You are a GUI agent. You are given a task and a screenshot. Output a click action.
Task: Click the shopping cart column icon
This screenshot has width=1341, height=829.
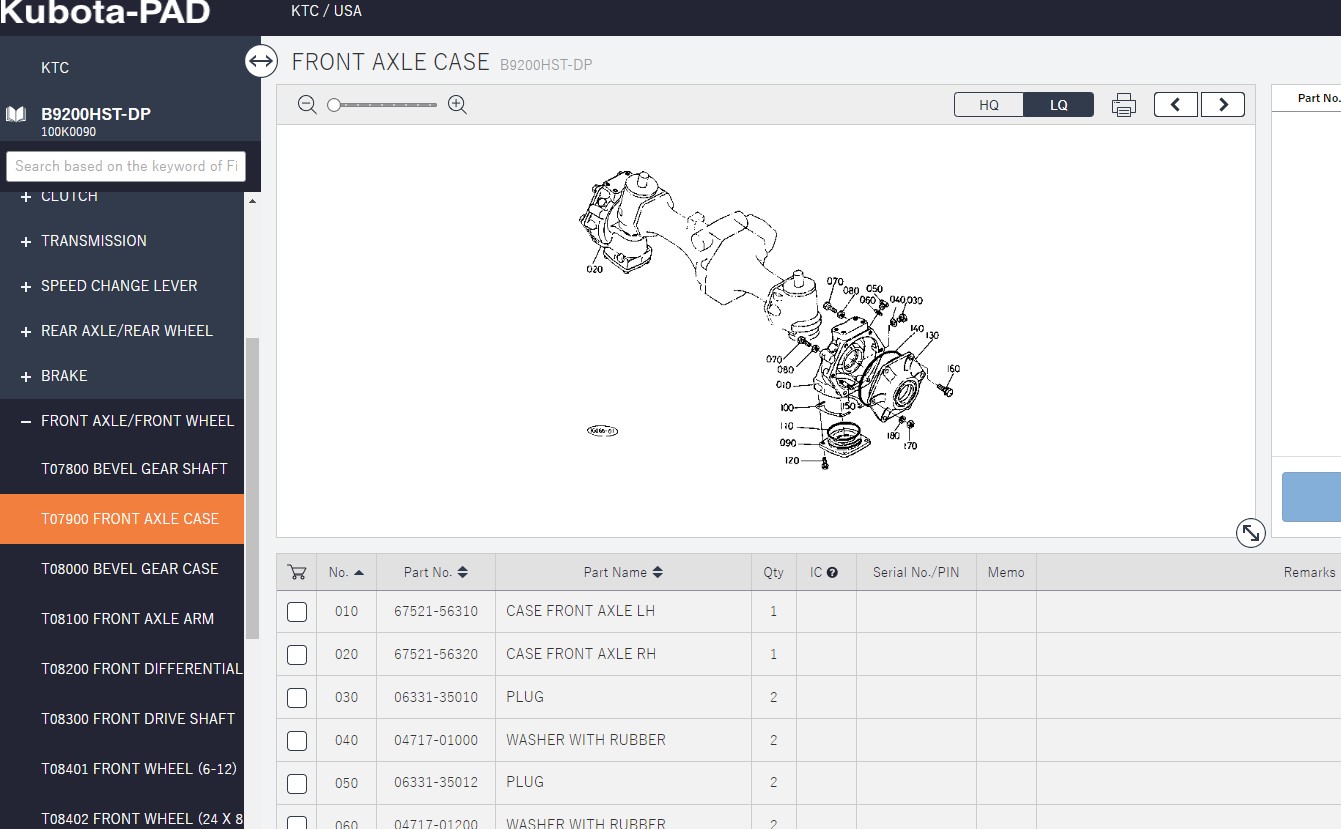coord(296,572)
